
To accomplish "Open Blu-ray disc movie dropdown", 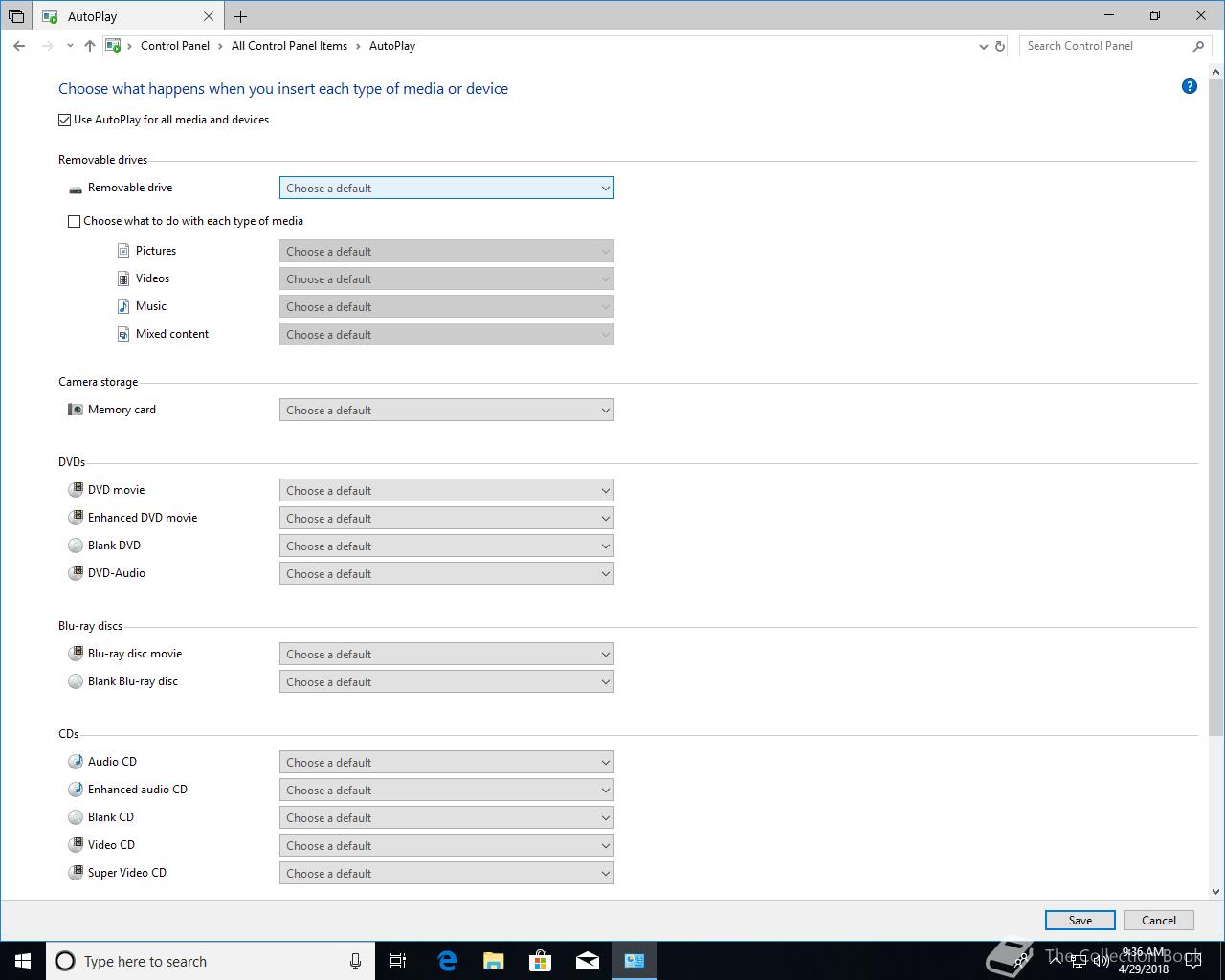I will 446,654.
